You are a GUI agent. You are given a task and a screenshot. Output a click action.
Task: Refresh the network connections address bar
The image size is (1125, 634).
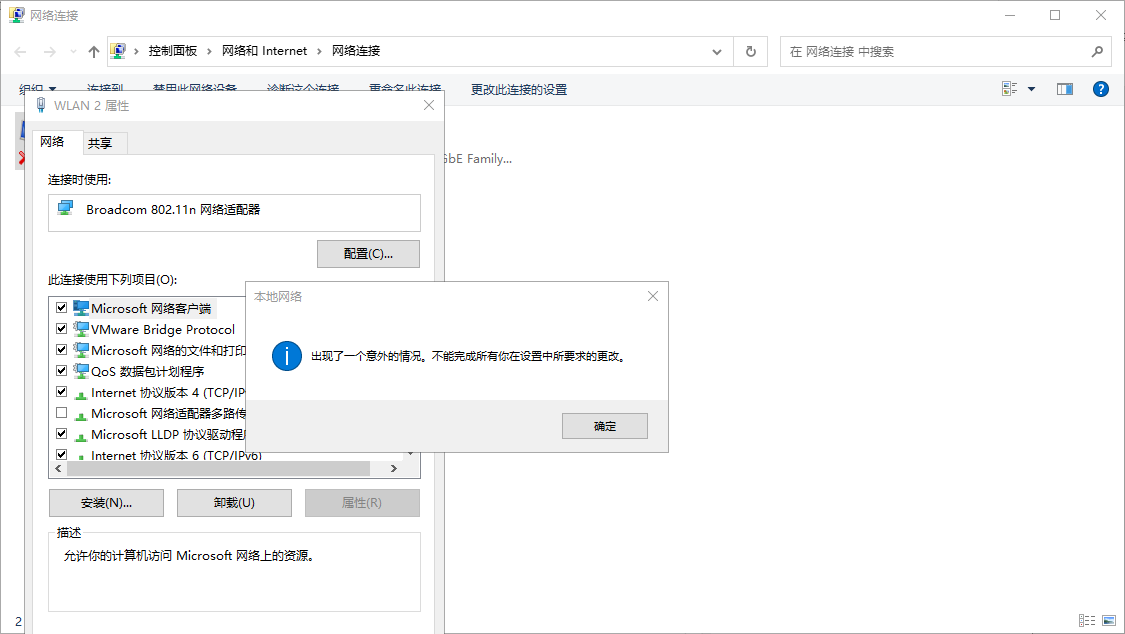[751, 51]
